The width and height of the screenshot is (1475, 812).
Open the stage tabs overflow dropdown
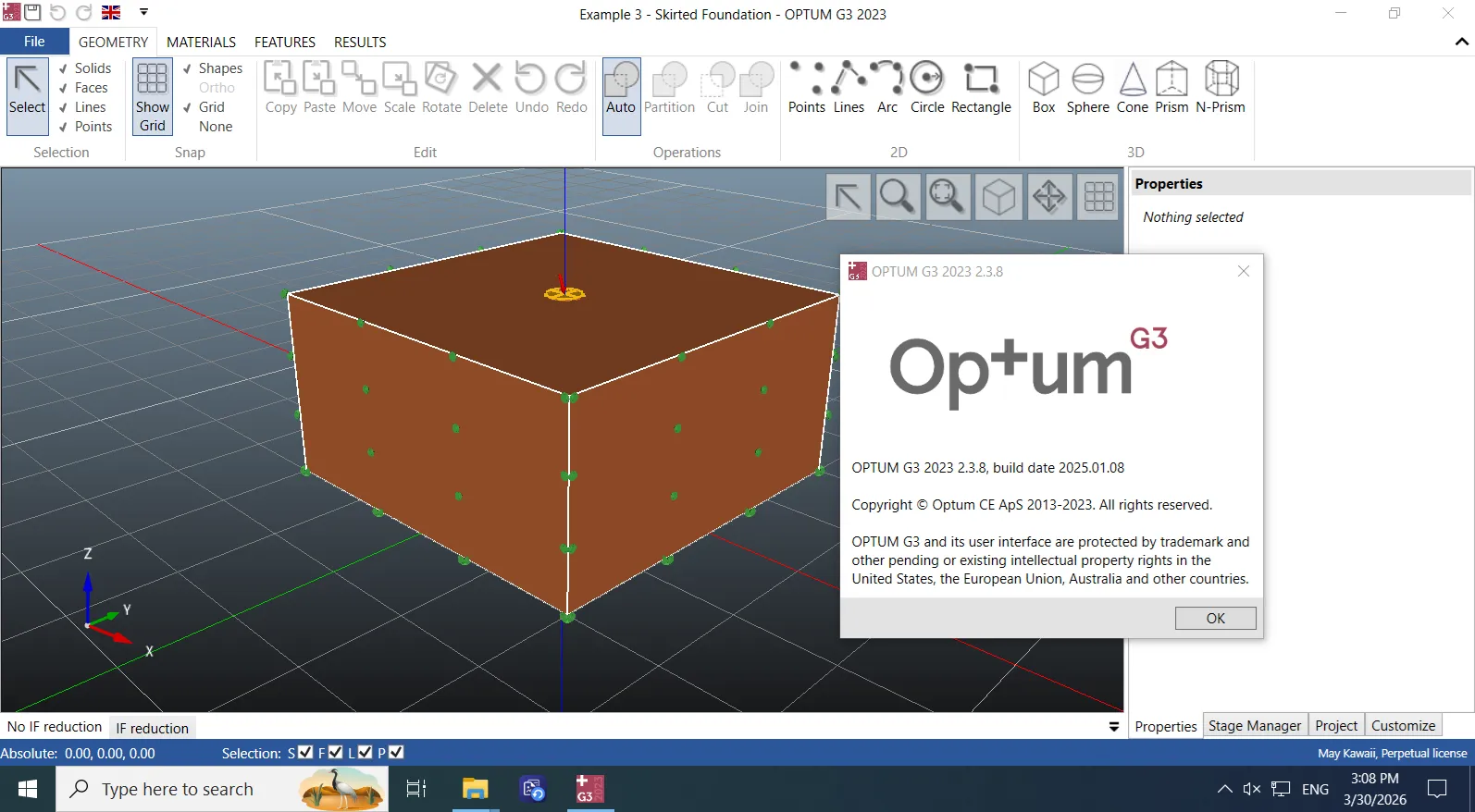point(1114,727)
